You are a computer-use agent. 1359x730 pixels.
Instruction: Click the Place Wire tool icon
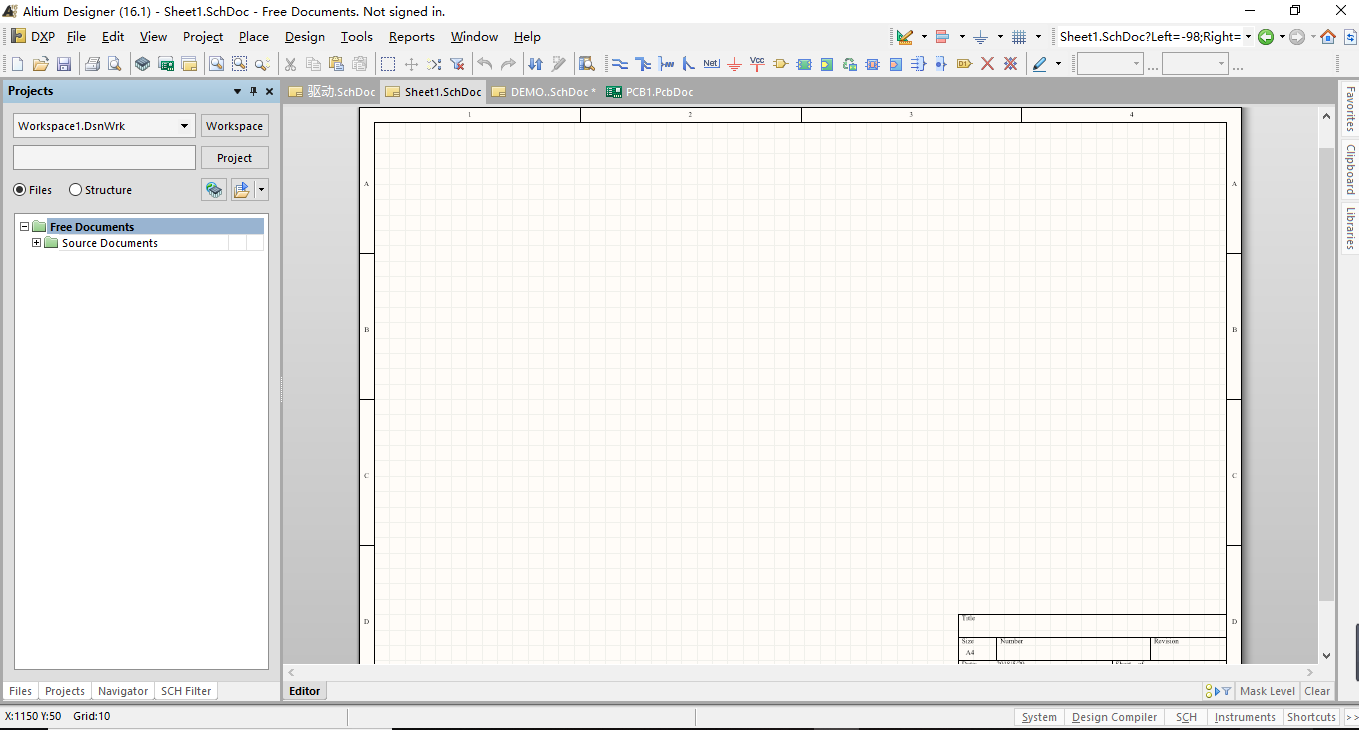tap(620, 64)
